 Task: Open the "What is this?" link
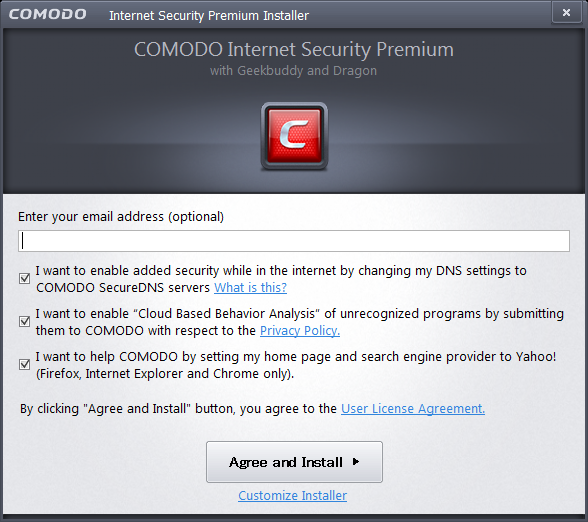[x=250, y=288]
